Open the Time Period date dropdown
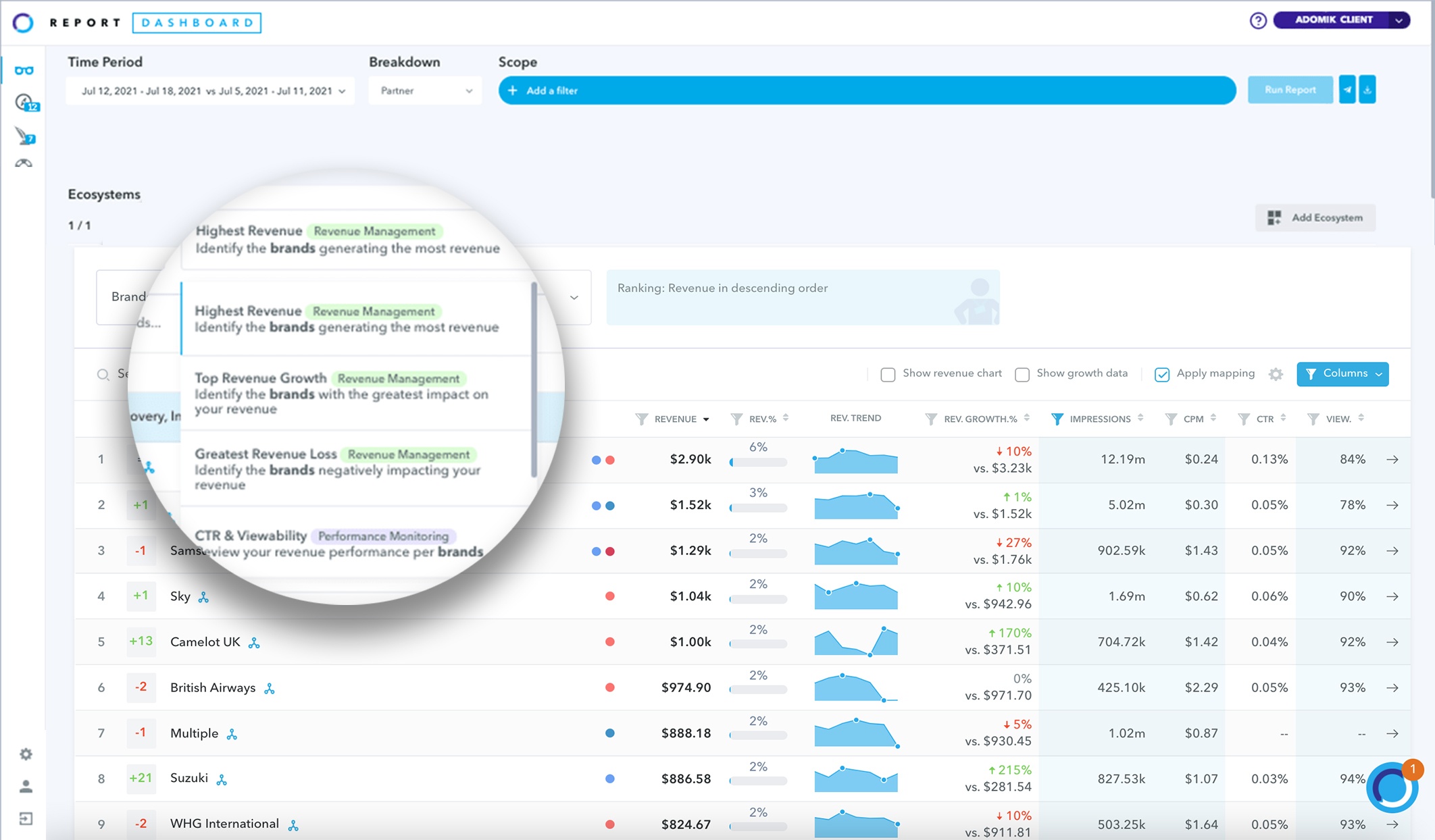1435x840 pixels. [x=211, y=90]
